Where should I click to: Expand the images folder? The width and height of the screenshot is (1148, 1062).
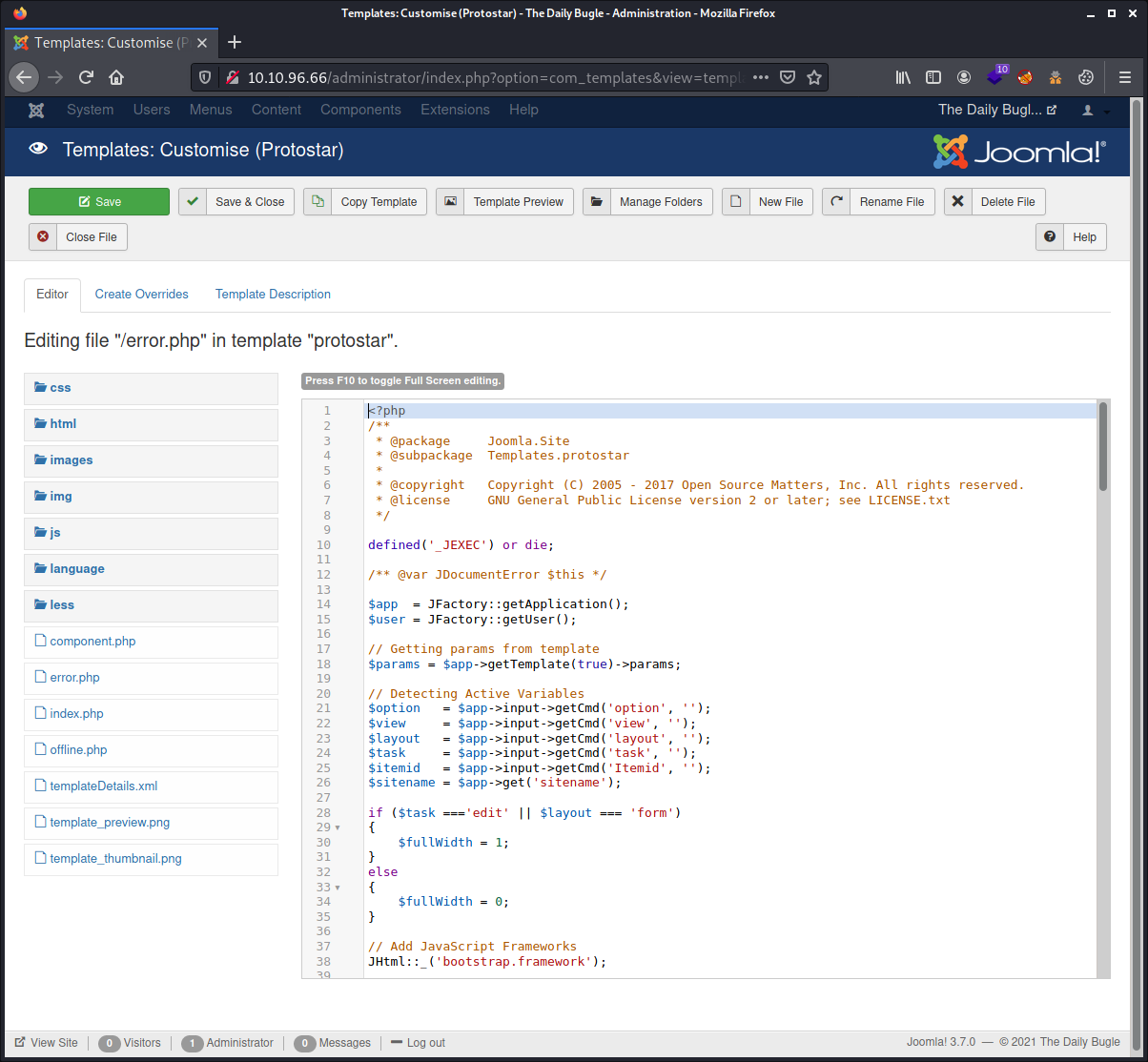pos(151,460)
